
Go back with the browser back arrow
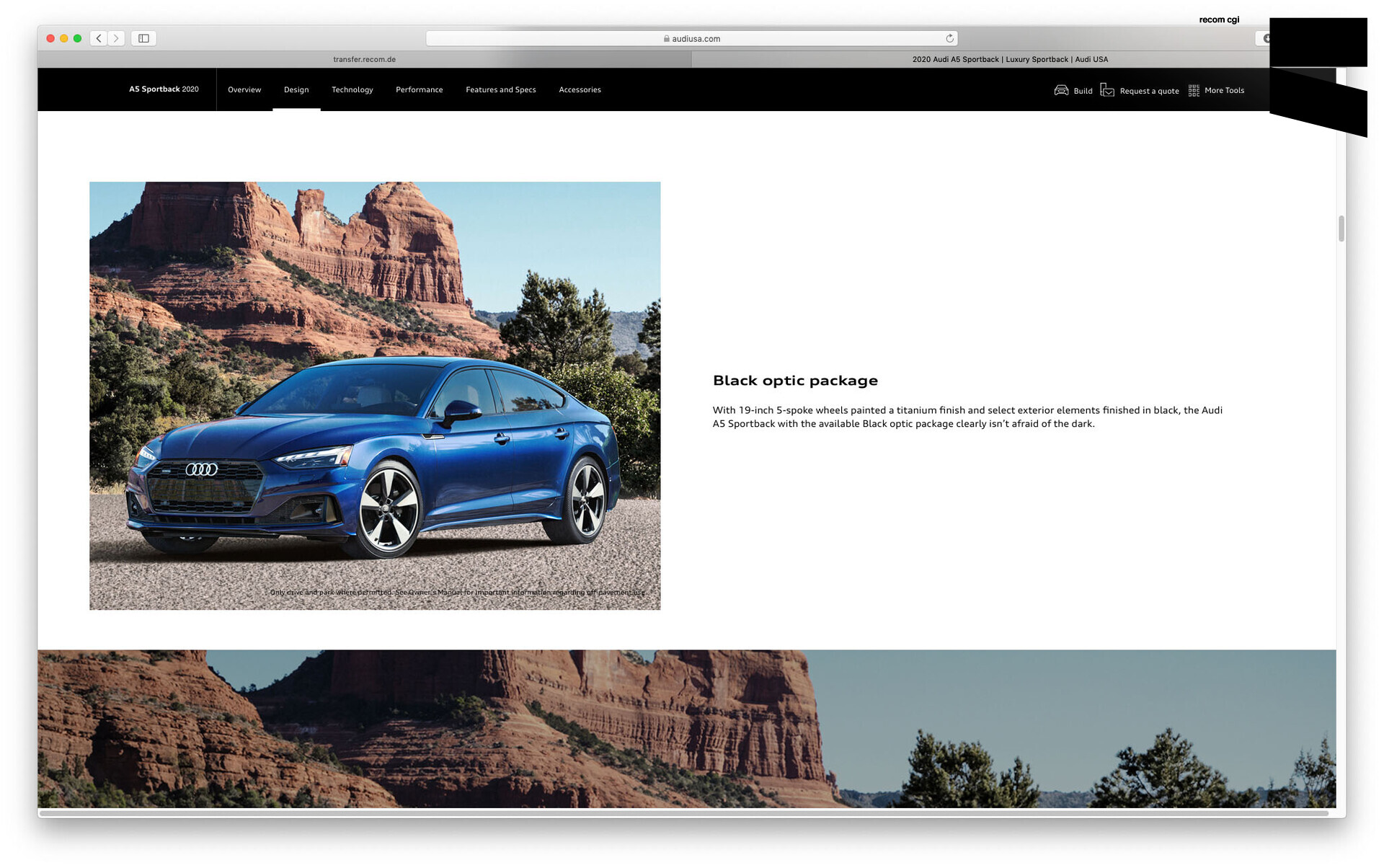99,38
